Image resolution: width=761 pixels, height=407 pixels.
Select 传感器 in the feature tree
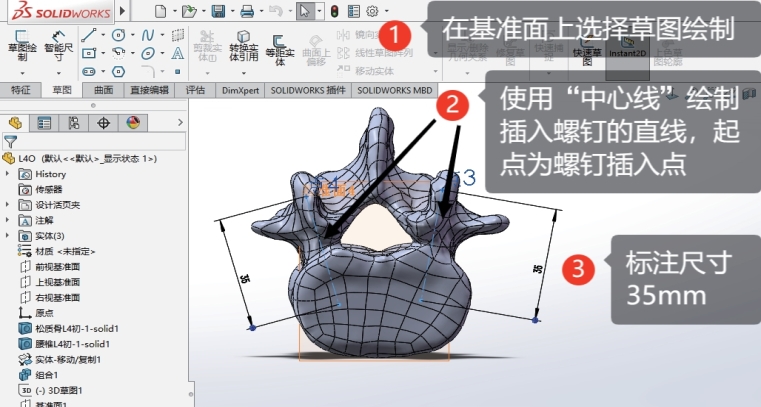point(40,189)
